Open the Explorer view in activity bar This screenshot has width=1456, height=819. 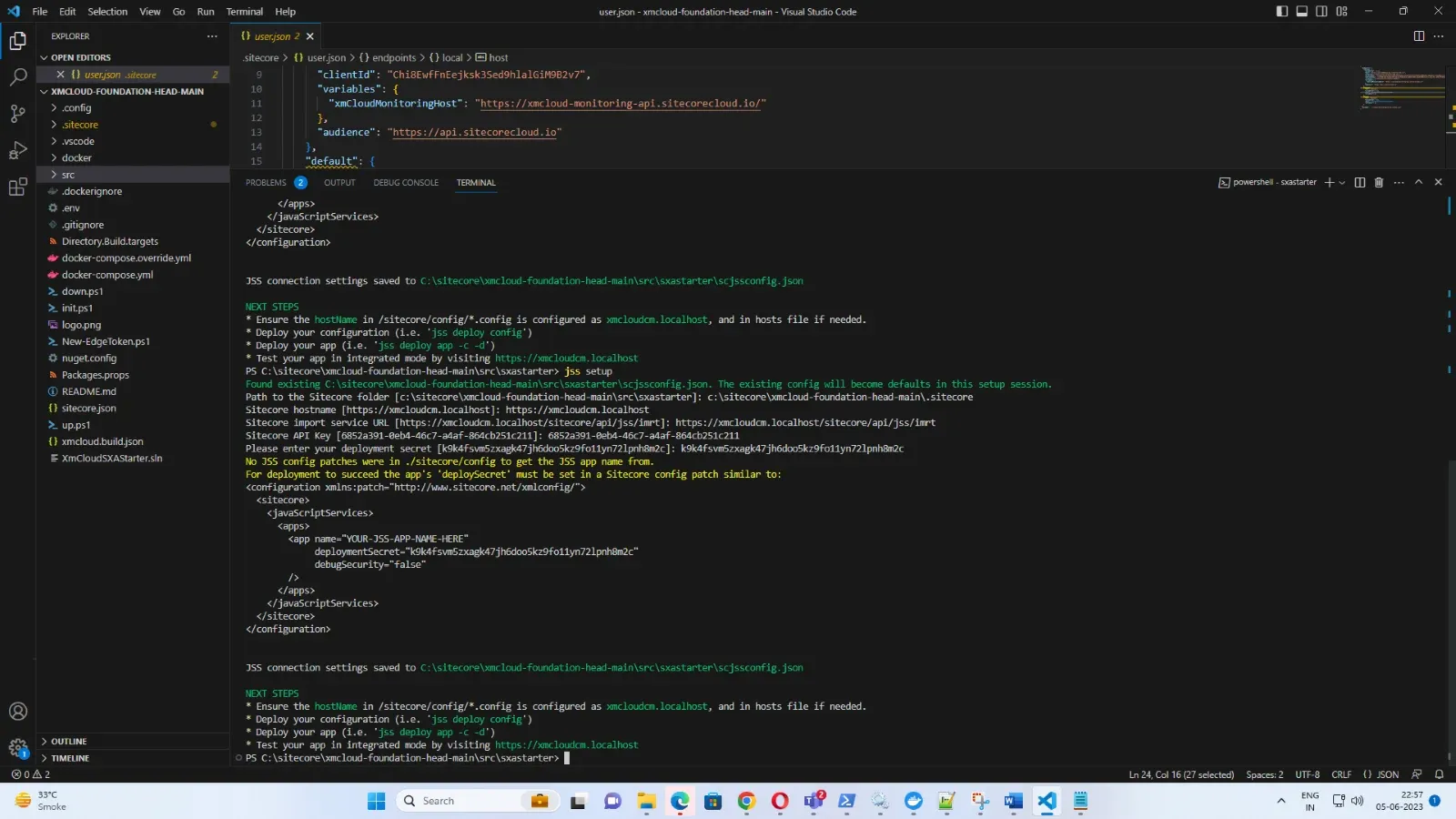point(17,41)
